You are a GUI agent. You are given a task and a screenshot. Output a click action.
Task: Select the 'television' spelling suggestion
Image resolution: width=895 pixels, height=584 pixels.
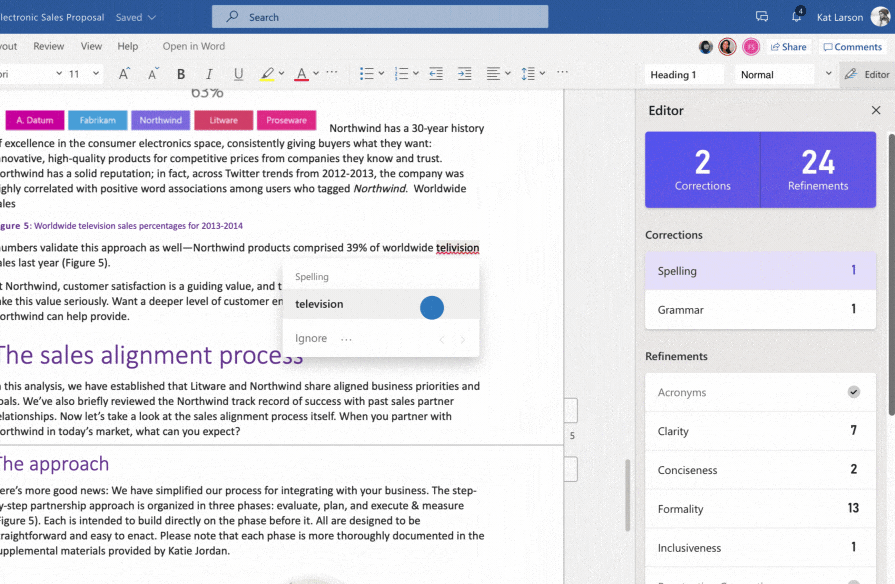coord(319,304)
